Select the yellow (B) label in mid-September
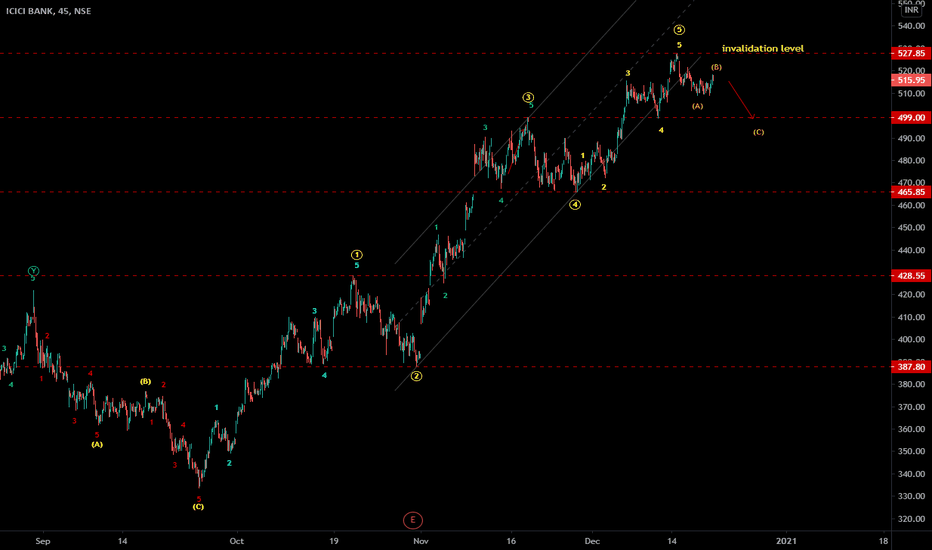The width and height of the screenshot is (932, 550). coord(145,381)
